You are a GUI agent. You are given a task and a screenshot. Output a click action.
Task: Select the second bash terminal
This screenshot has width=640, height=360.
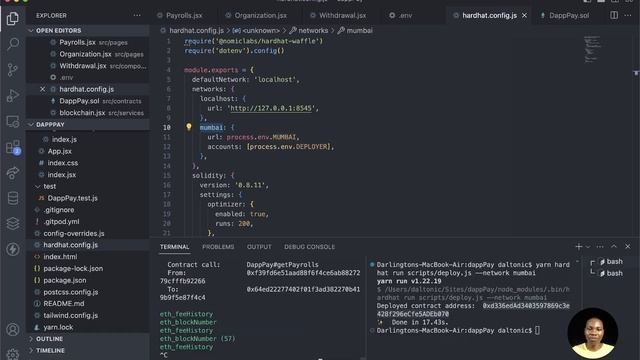point(611,273)
